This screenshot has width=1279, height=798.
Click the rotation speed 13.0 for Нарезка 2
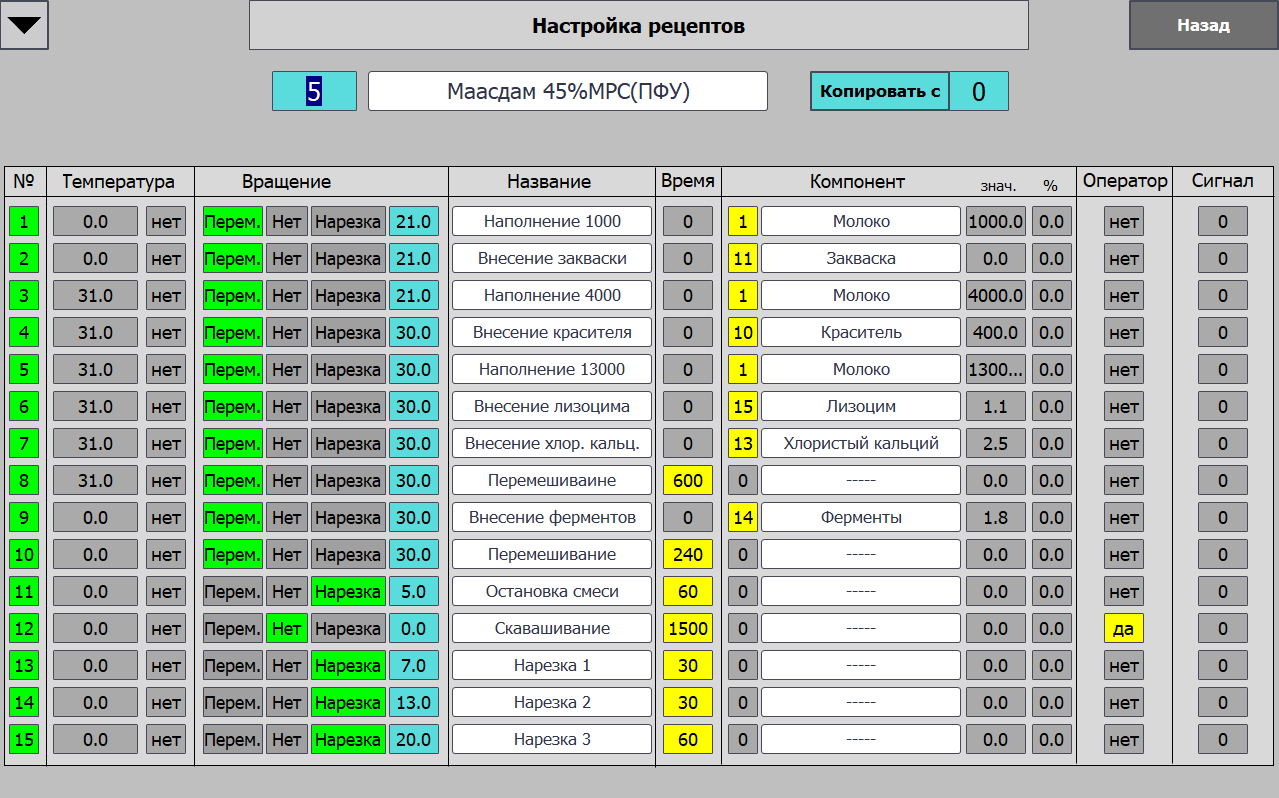point(413,703)
